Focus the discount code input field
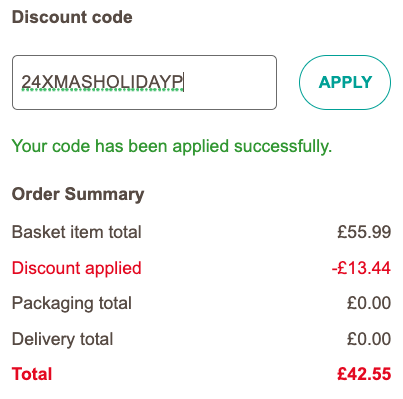The image size is (403, 399). (144, 82)
